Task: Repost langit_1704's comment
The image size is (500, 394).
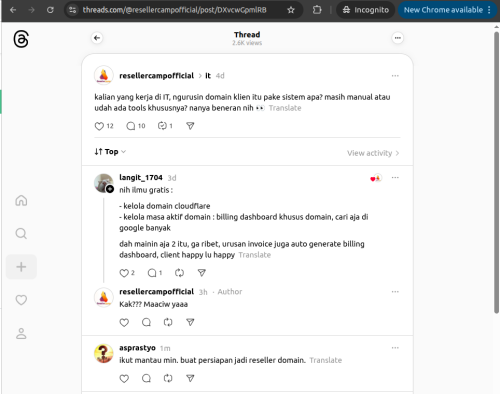Action: pos(179,273)
